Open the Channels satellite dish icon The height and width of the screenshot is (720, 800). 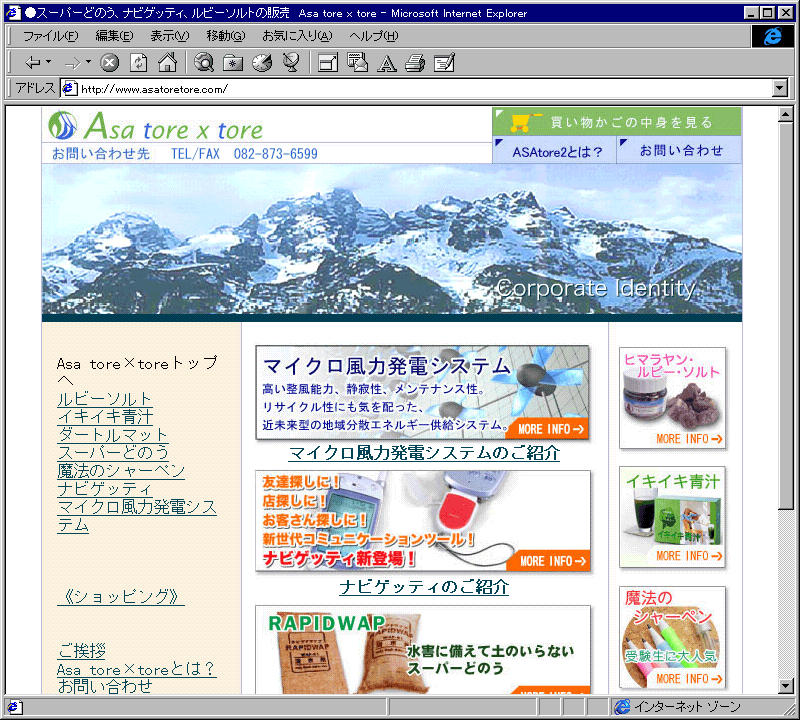click(x=291, y=63)
